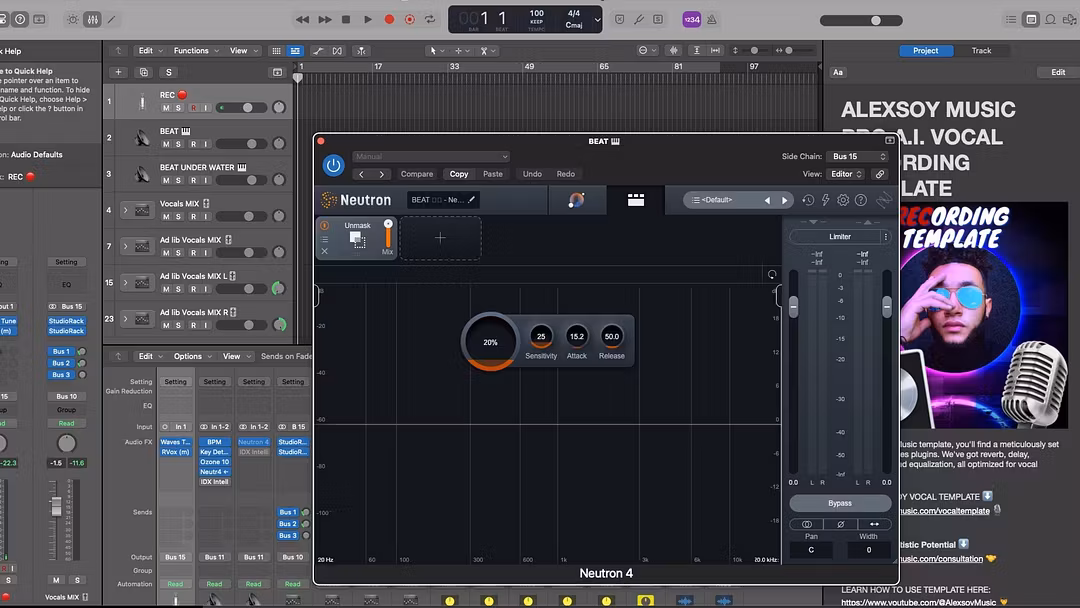The height and width of the screenshot is (608, 1080).
Task: Go to next Neutron preset arrow
Action: (785, 200)
